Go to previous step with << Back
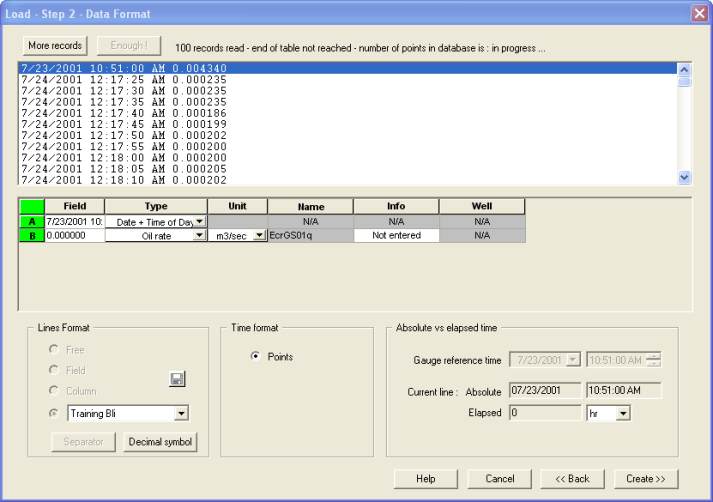 [572, 479]
